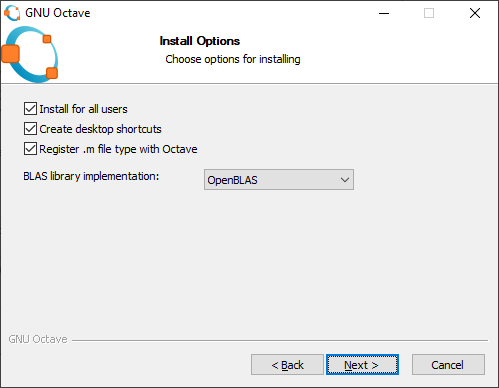The width and height of the screenshot is (499, 388).
Task: Click the grayed GNU Octave footer branding text
Action: (38, 339)
